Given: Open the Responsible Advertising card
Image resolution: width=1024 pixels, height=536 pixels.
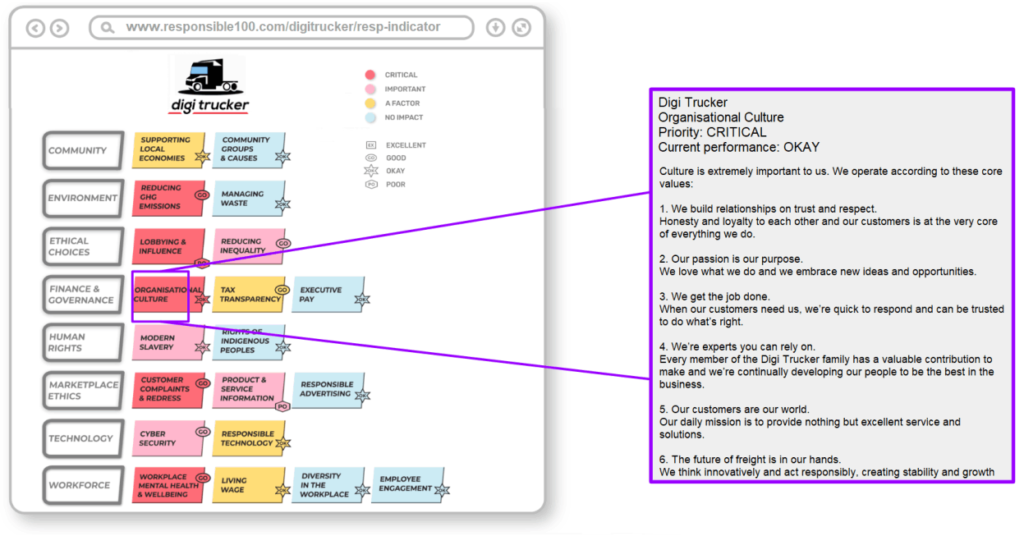Looking at the screenshot, I should (x=328, y=390).
